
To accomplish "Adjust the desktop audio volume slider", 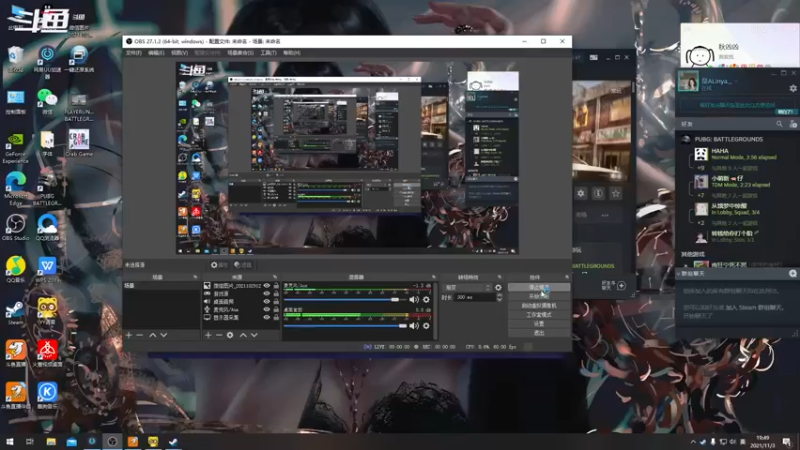I will click(345, 326).
